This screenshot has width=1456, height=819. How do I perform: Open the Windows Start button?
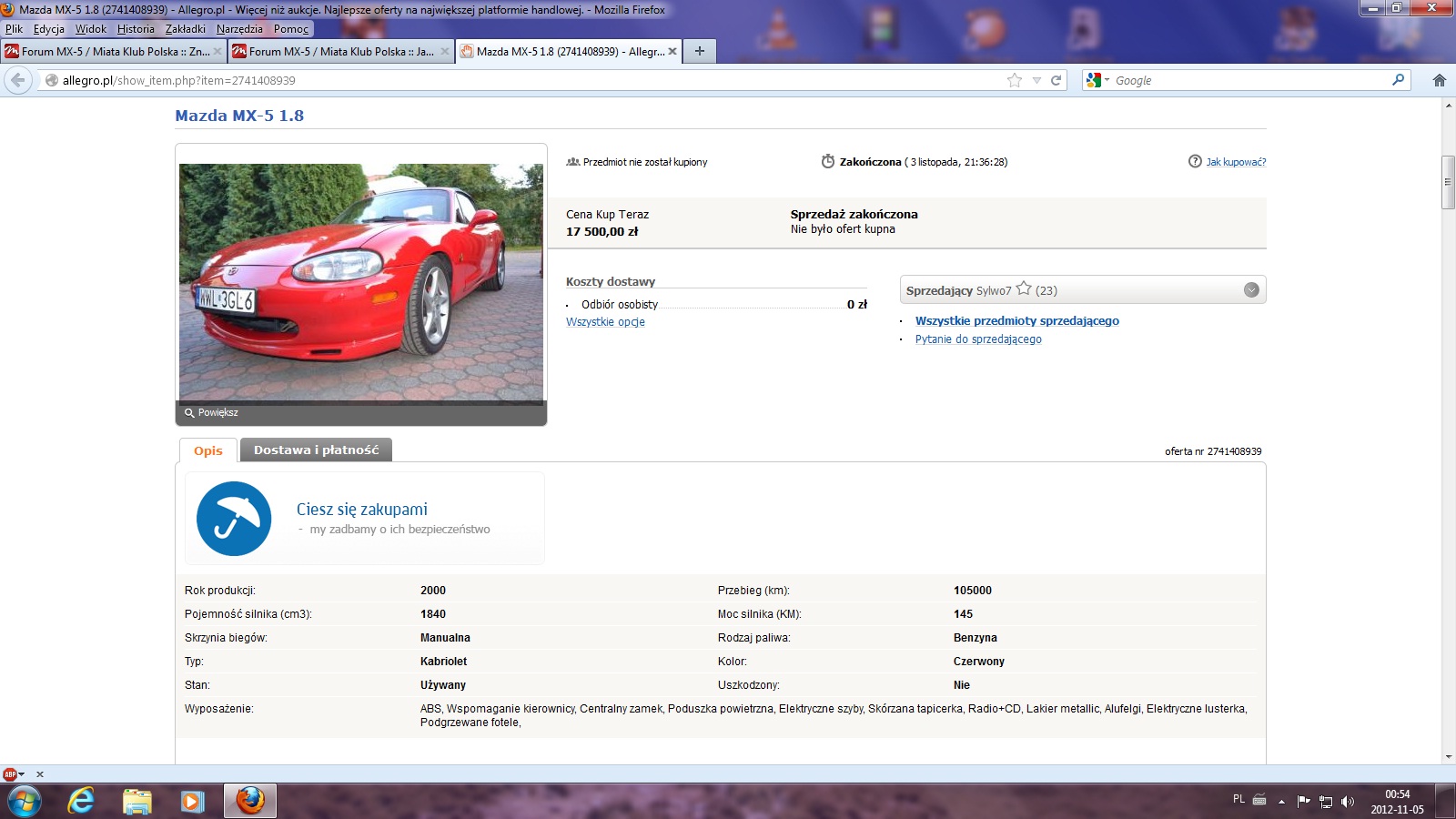[25, 802]
